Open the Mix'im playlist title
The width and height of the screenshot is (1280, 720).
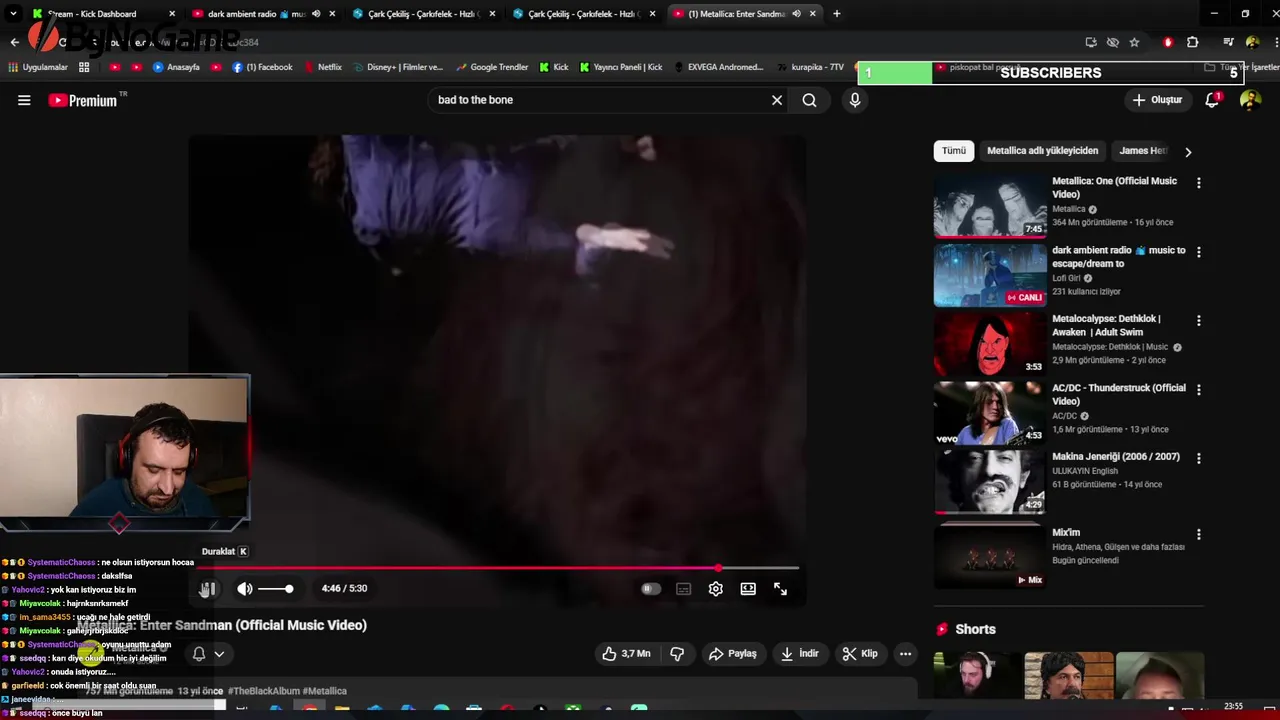pyautogui.click(x=1066, y=533)
